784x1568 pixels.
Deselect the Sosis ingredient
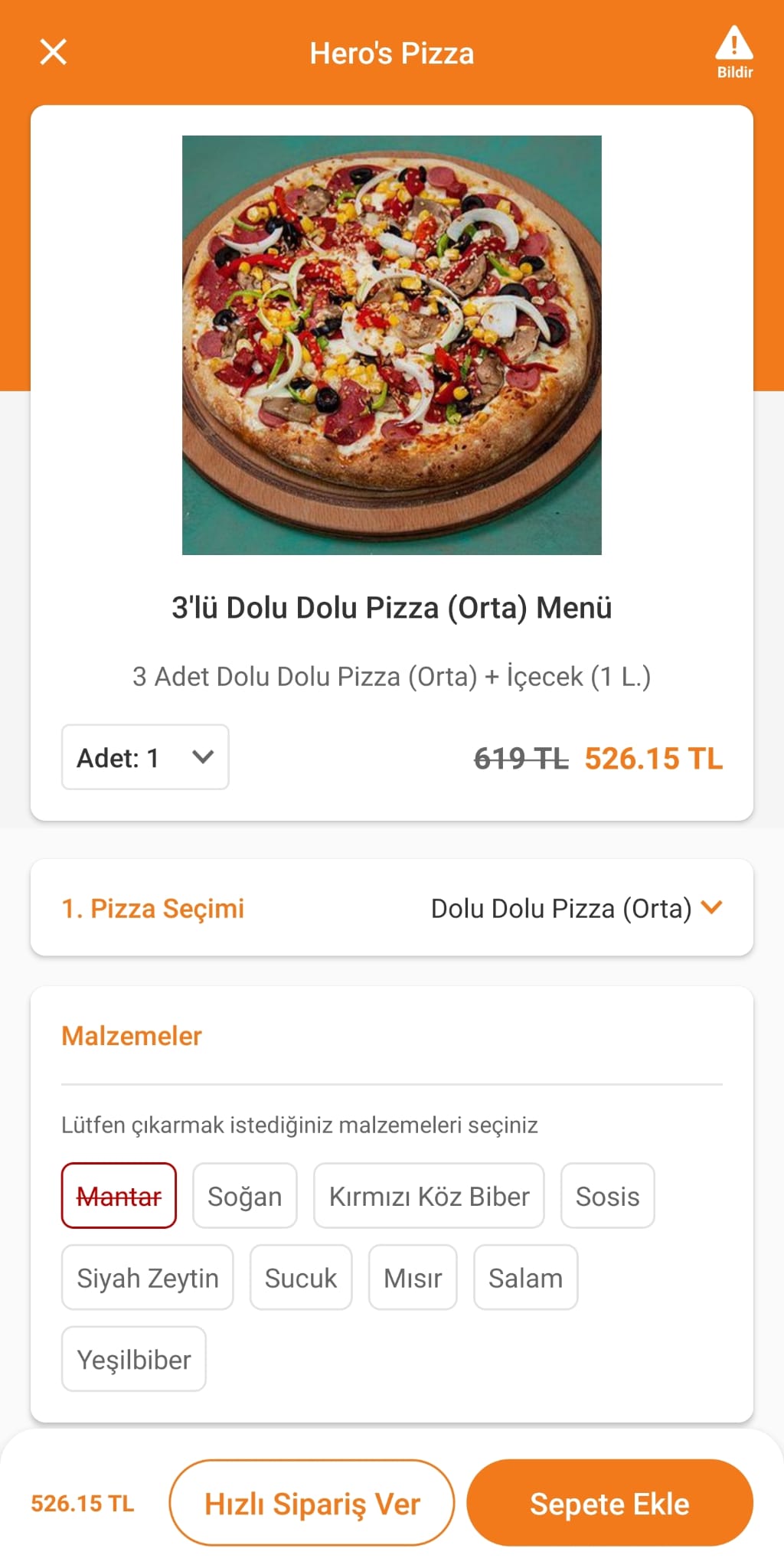[608, 1196]
